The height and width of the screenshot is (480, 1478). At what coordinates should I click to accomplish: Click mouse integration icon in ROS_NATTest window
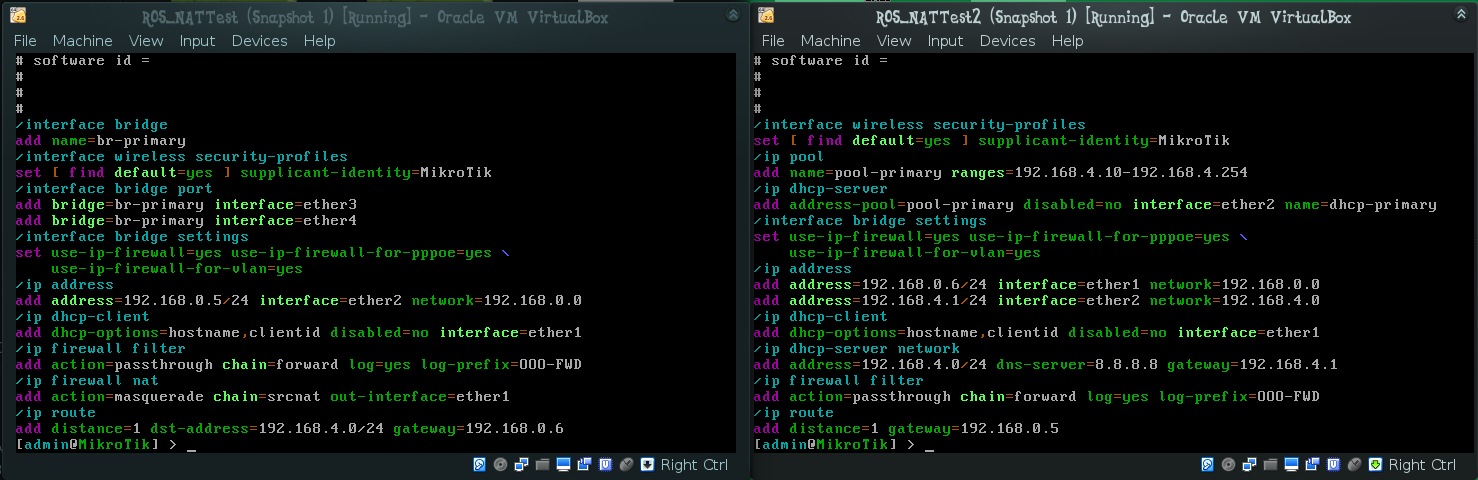click(x=626, y=464)
